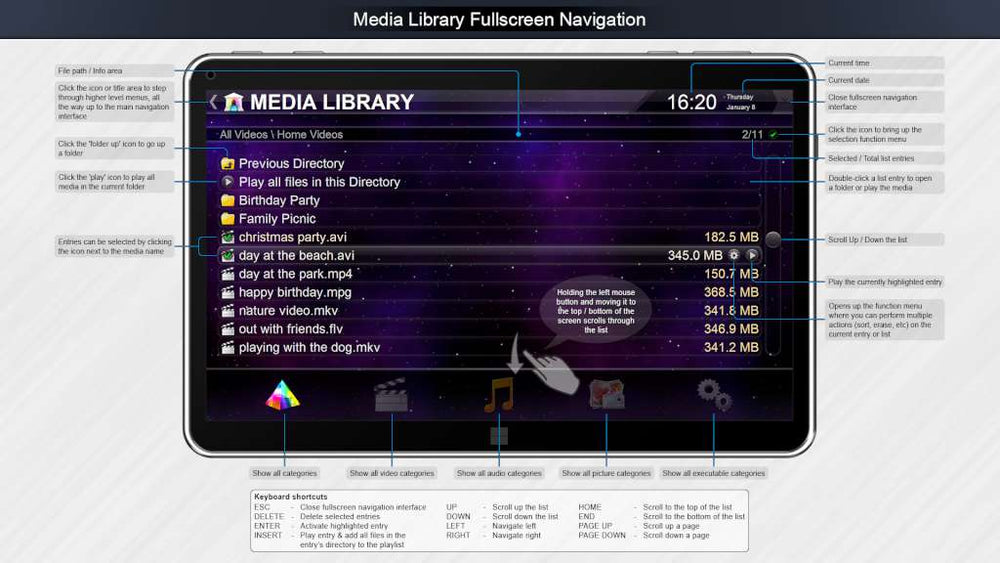Viewport: 1000px width, 563px height.
Task: Click the 2/11 selected entries counter
Action: pos(752,135)
